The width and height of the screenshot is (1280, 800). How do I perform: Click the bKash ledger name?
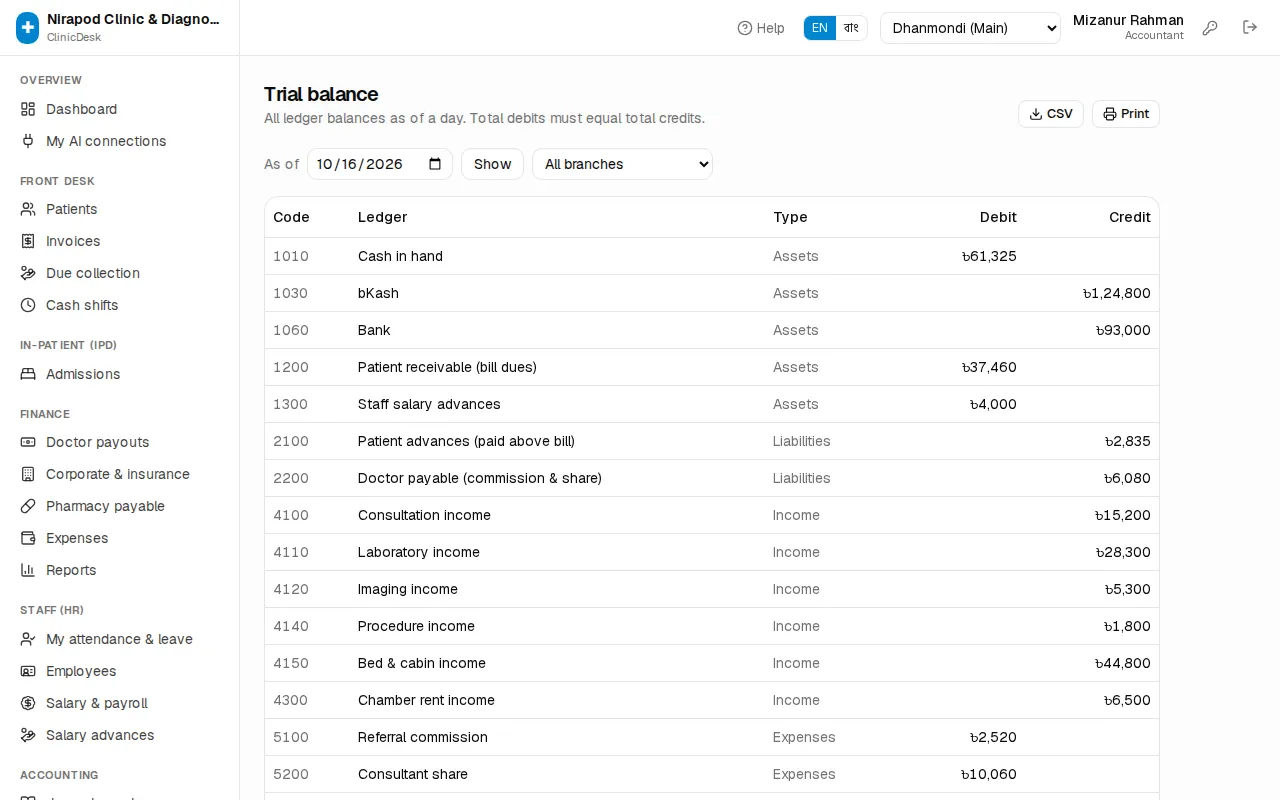tap(378, 293)
